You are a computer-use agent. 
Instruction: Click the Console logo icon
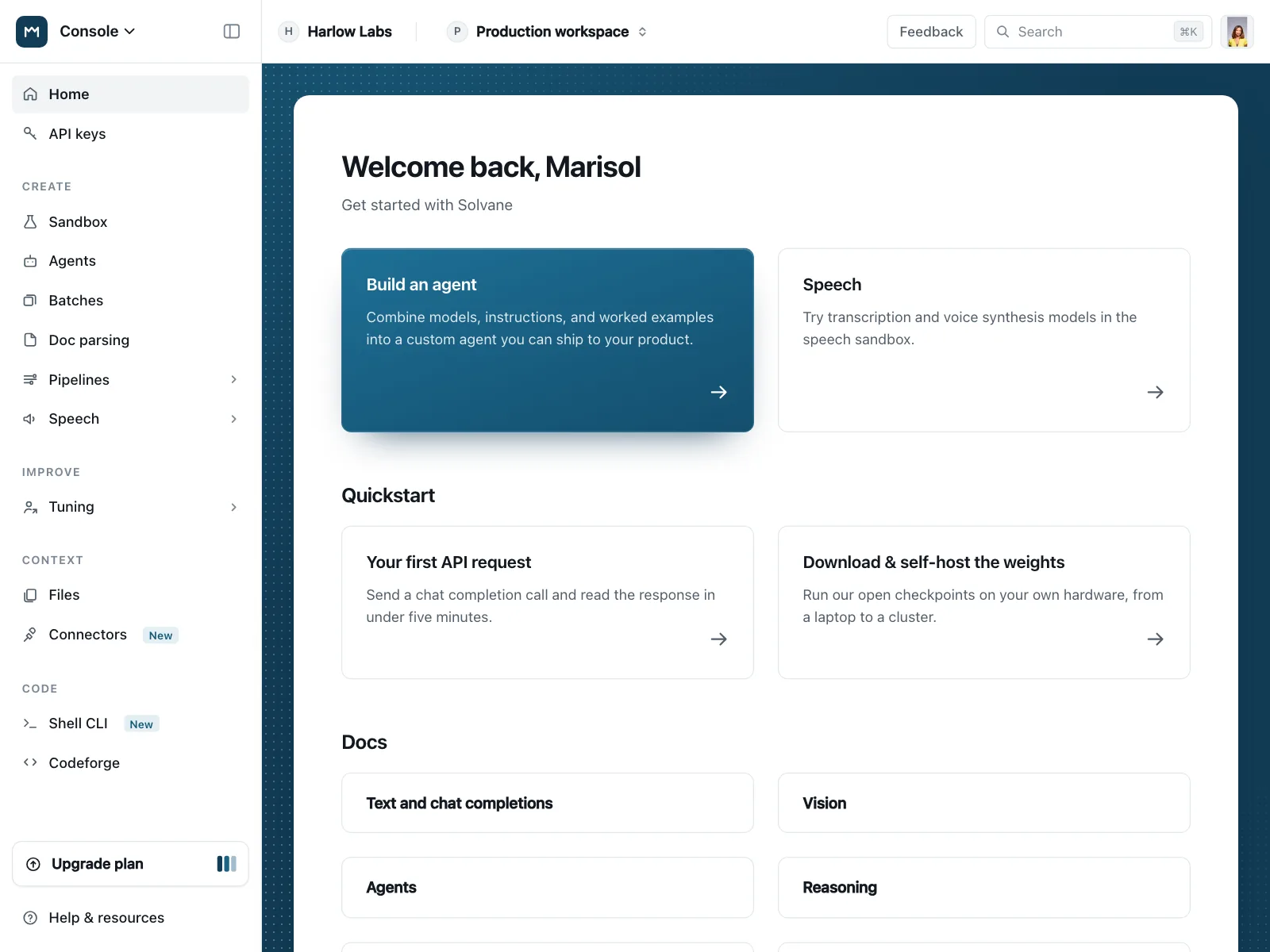[x=32, y=32]
